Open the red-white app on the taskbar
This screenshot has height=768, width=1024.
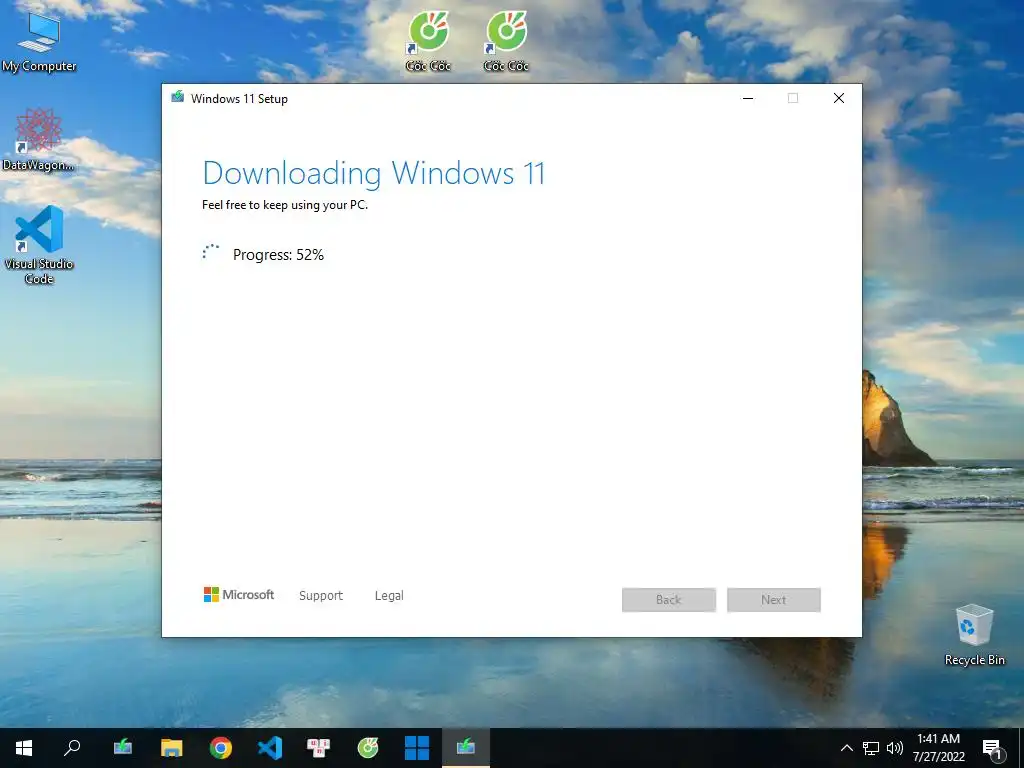319,748
